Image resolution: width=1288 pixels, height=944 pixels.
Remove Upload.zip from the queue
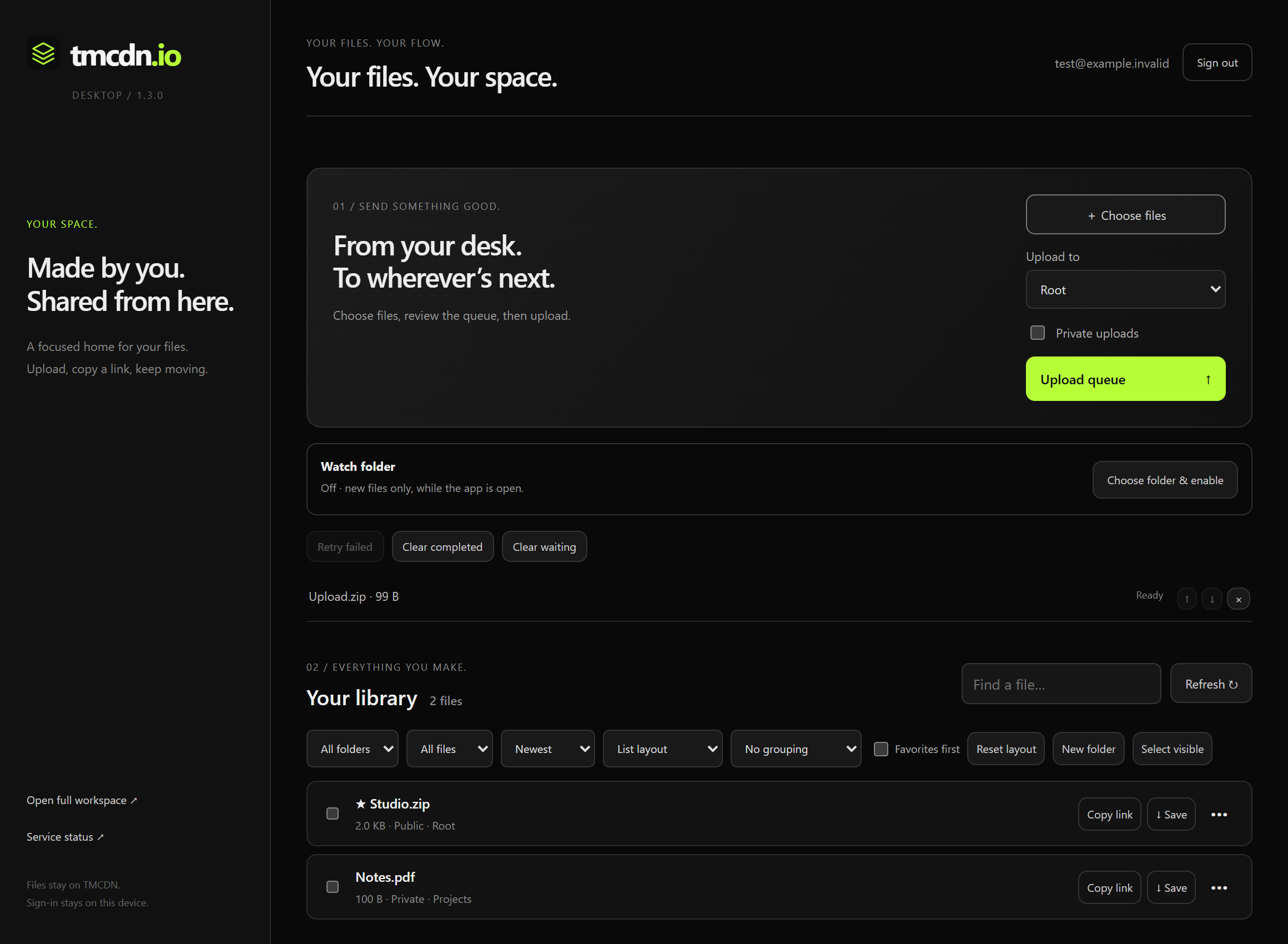click(1237, 599)
